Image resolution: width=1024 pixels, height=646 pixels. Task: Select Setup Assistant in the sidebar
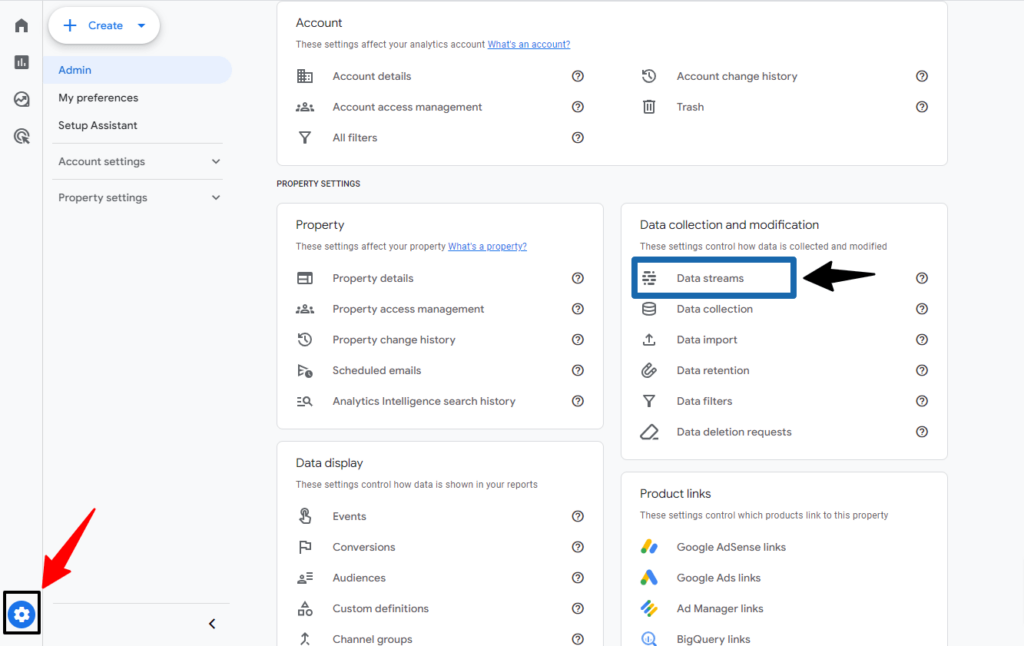98,126
